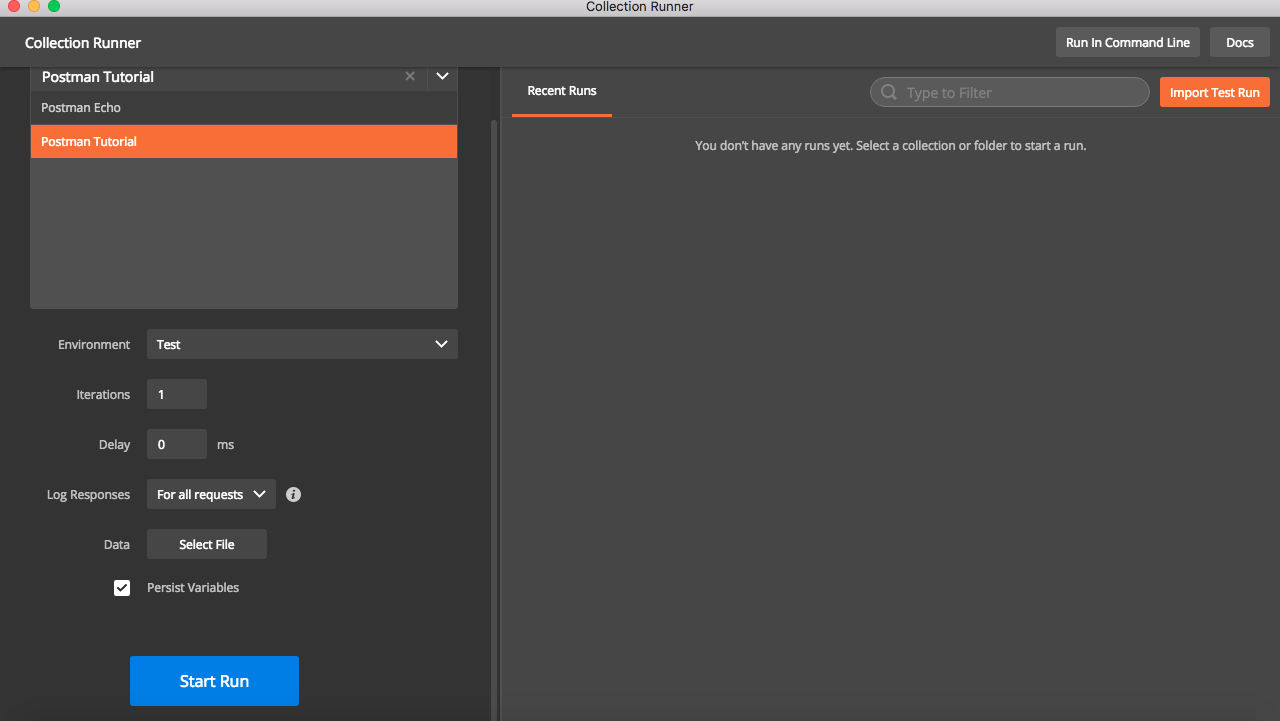Open the Environment dropdown

pyautogui.click(x=302, y=344)
